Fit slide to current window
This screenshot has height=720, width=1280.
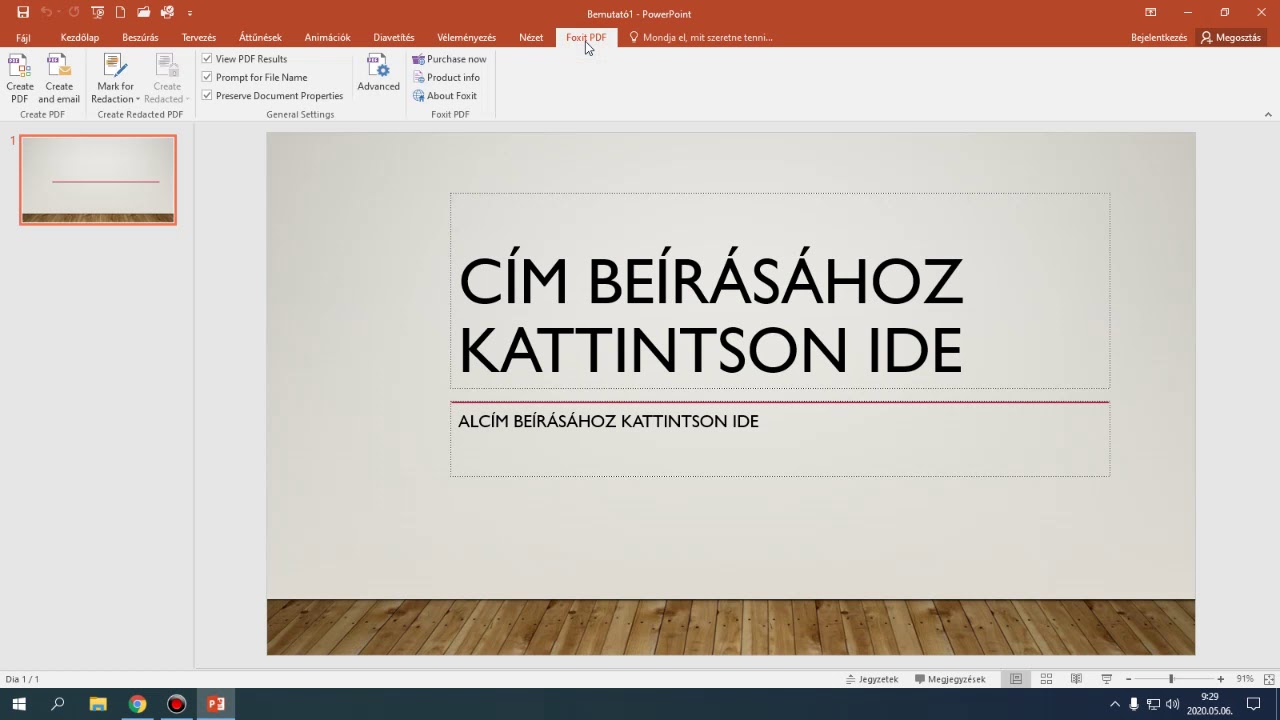pyautogui.click(x=1268, y=679)
